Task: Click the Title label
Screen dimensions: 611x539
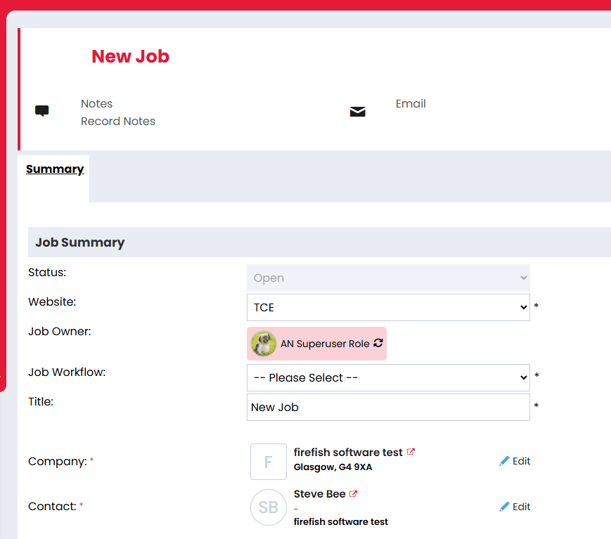Action: pos(41,401)
